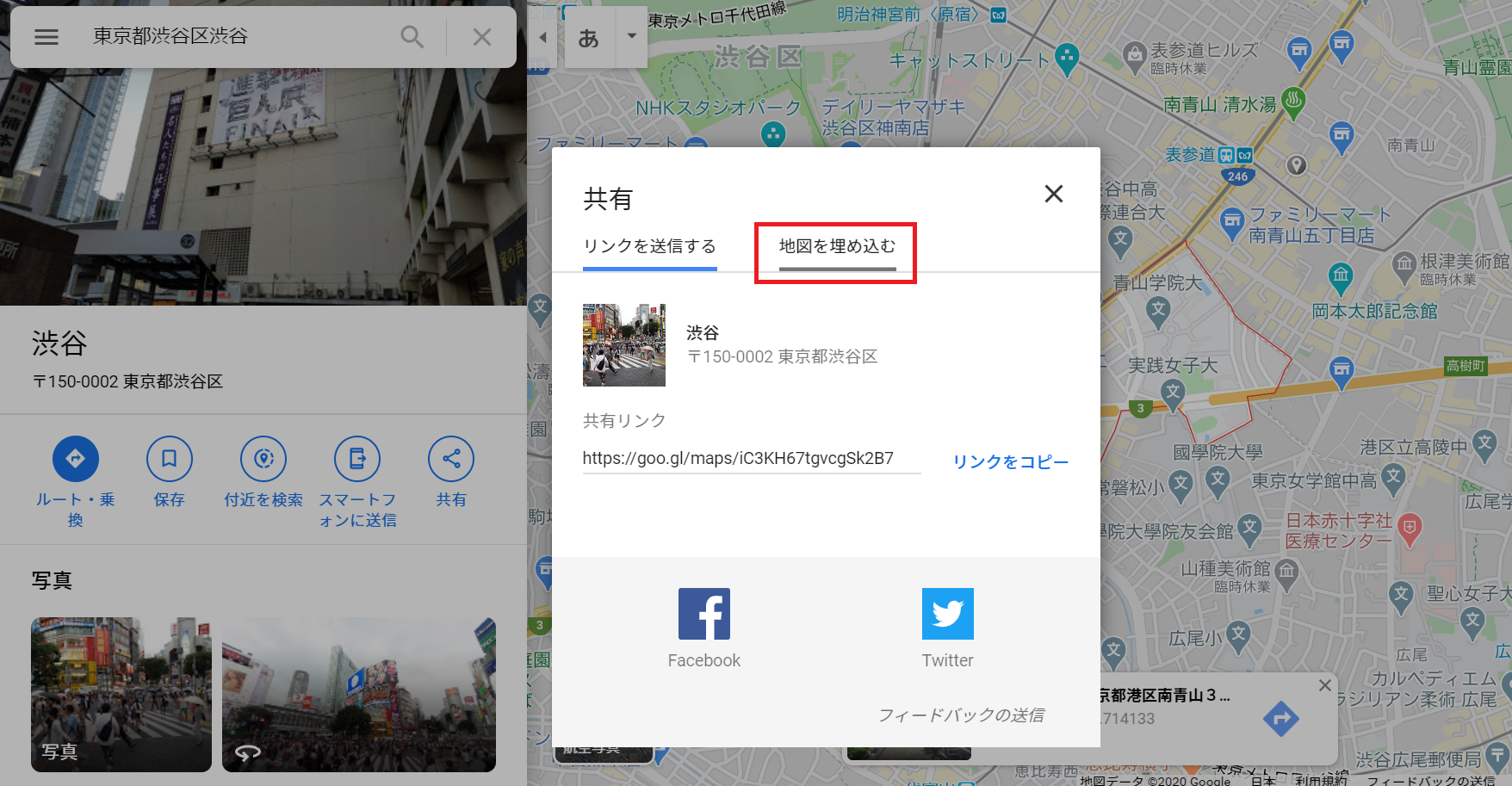This screenshot has height=786, width=1512.
Task: Dismiss the 共有 dialog with its X
Action: [x=1053, y=194]
